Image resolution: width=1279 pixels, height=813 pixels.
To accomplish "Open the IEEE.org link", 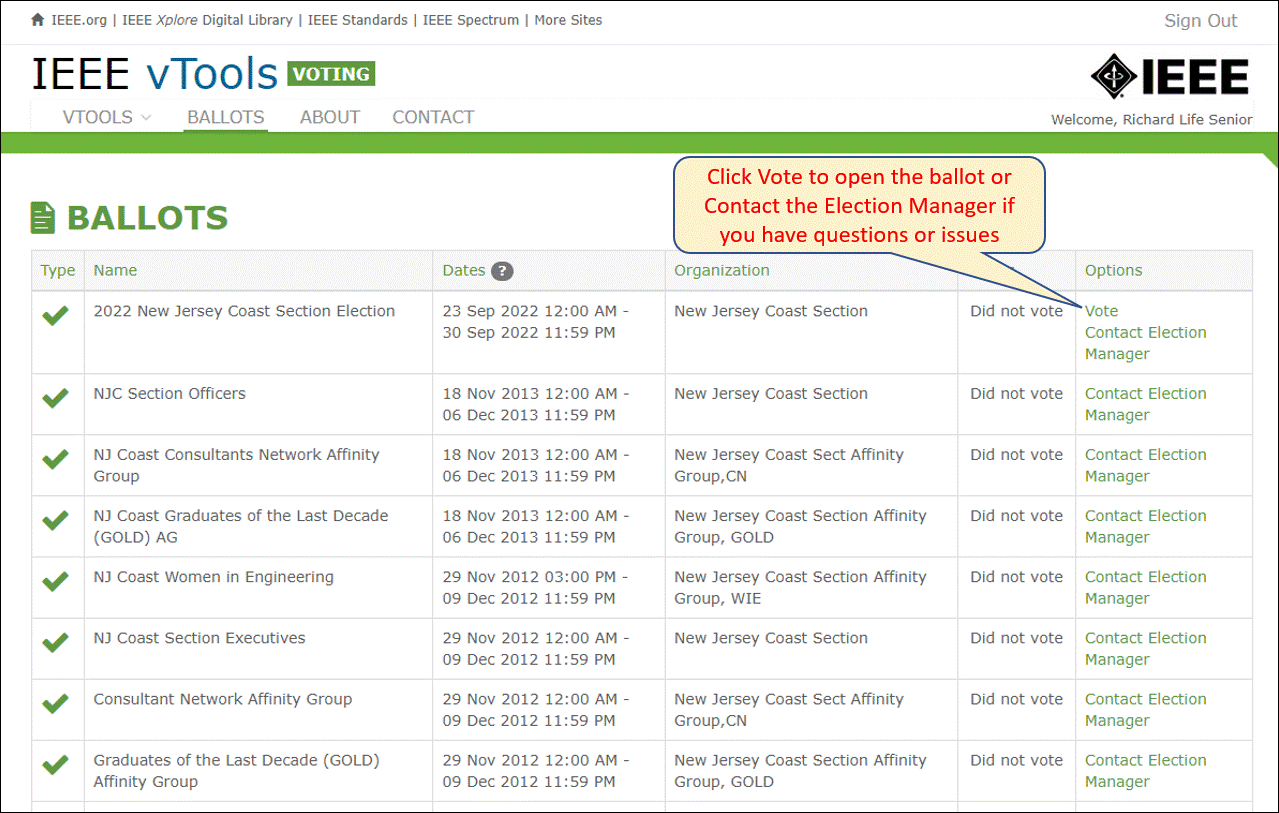I will click(78, 20).
